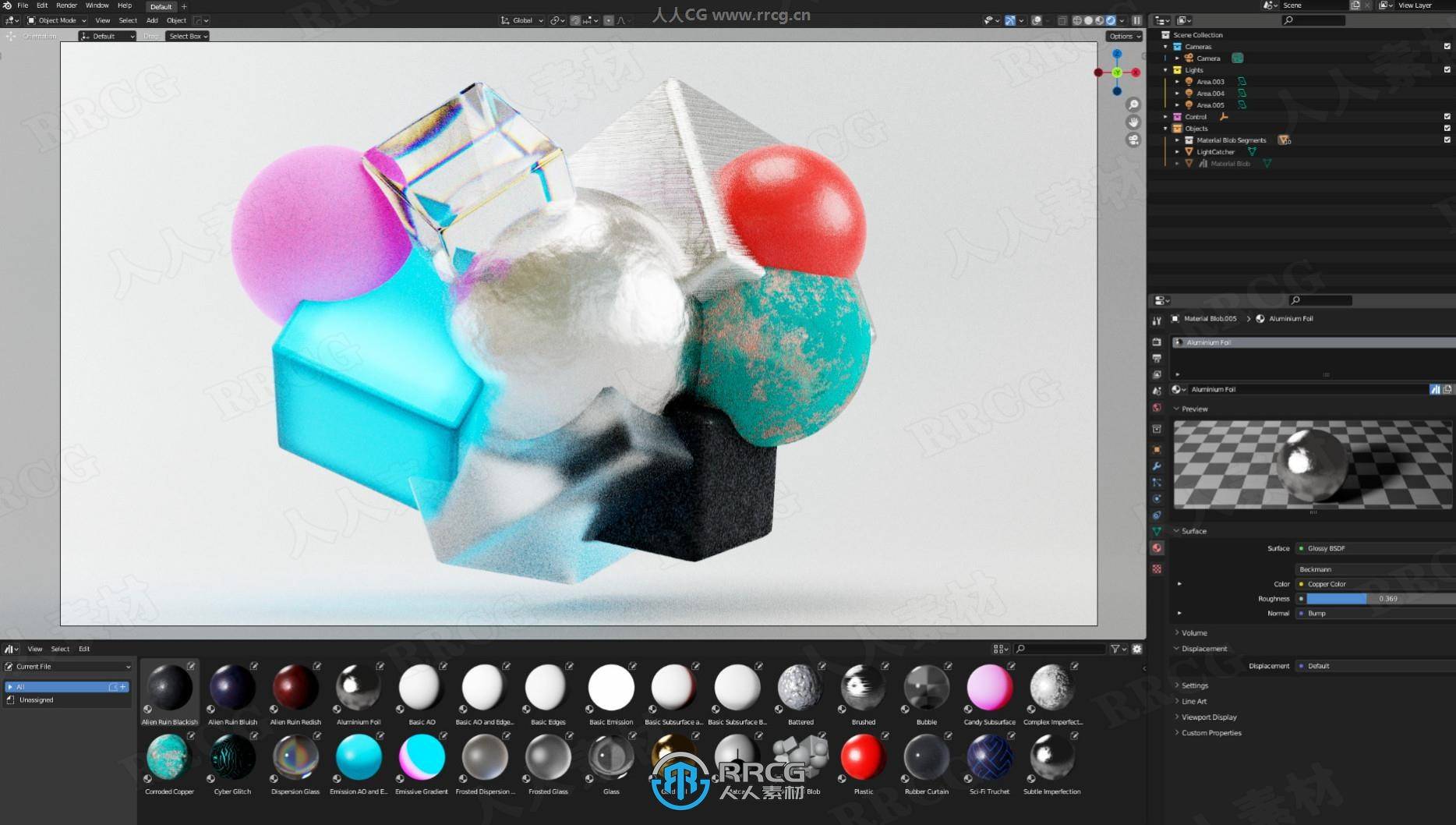This screenshot has height=825, width=1456.
Task: Toggle the Control collection checkbox
Action: (x=1447, y=117)
